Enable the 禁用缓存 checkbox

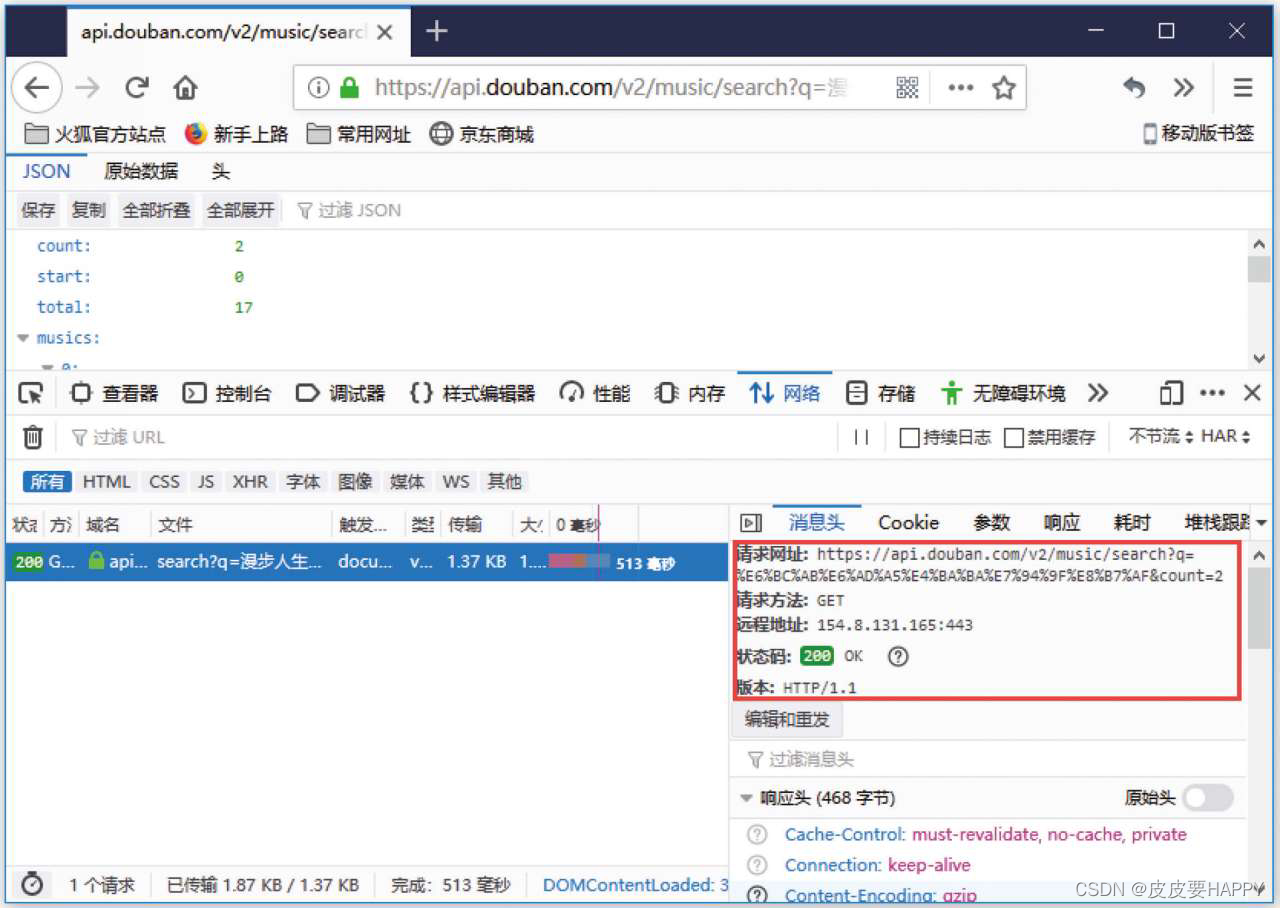click(1014, 438)
